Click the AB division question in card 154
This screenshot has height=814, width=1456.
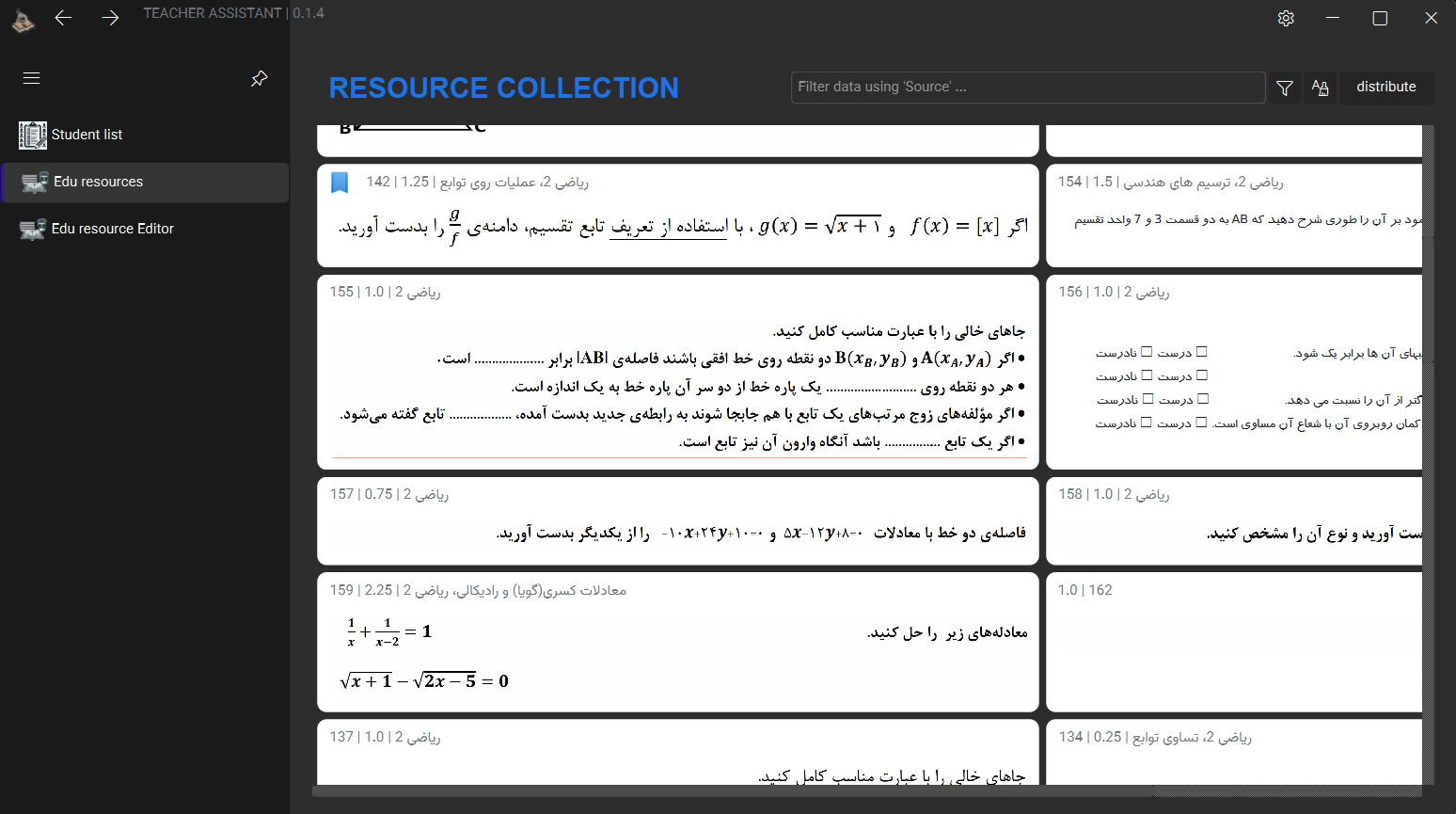1248,219
